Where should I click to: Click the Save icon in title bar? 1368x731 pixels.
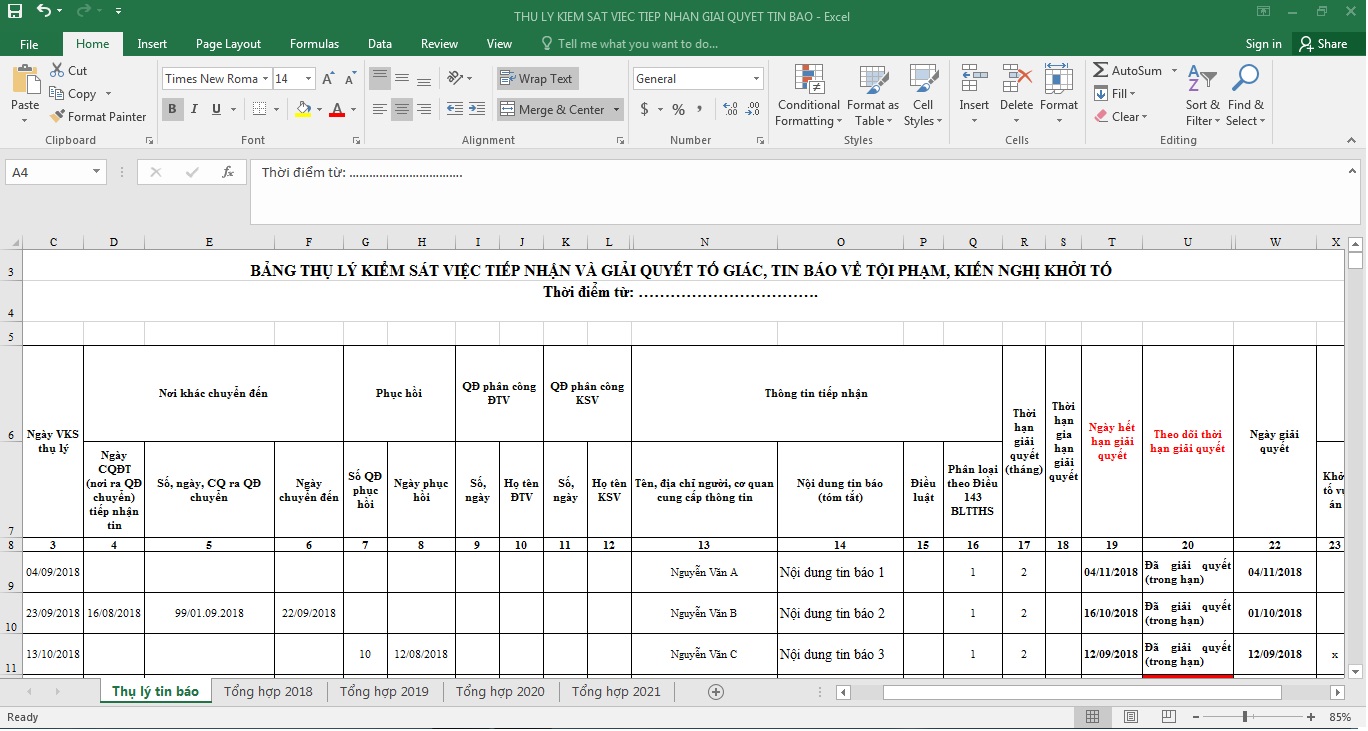coord(15,12)
